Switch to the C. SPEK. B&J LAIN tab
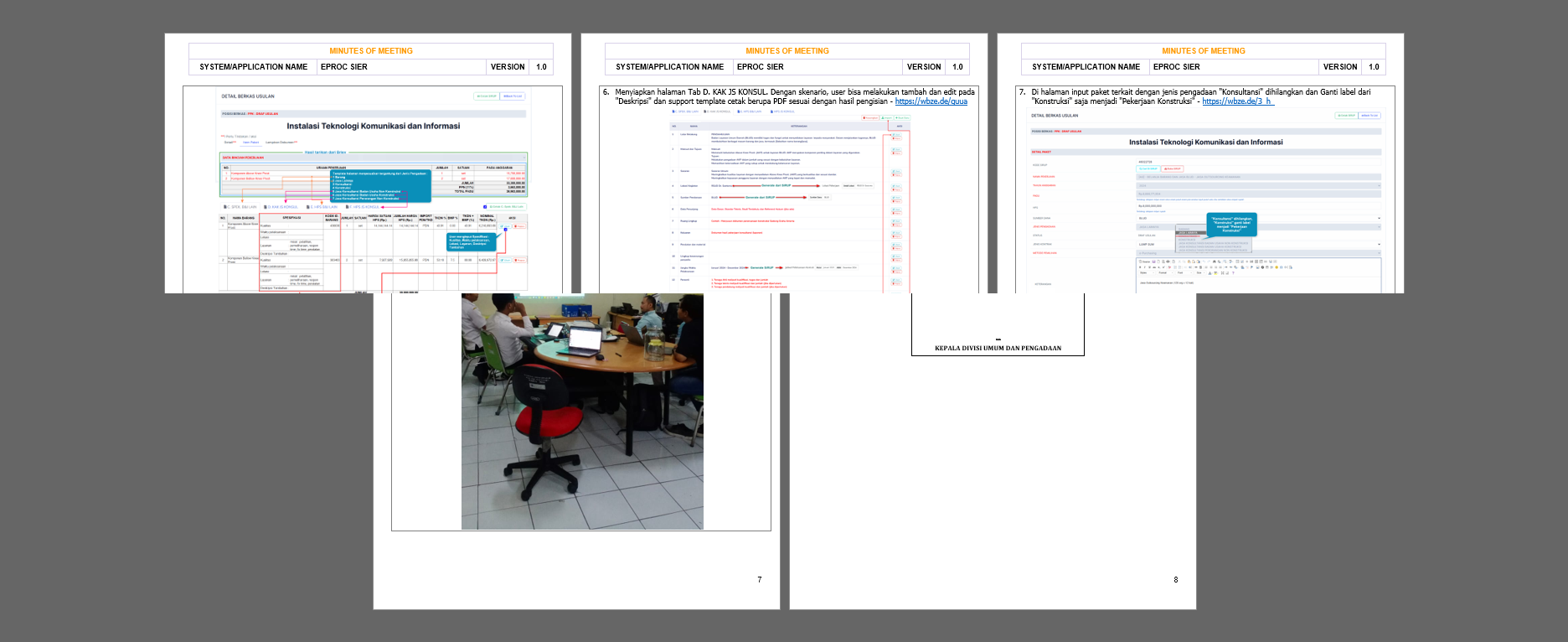This screenshot has height=642, width=1568. (x=240, y=206)
